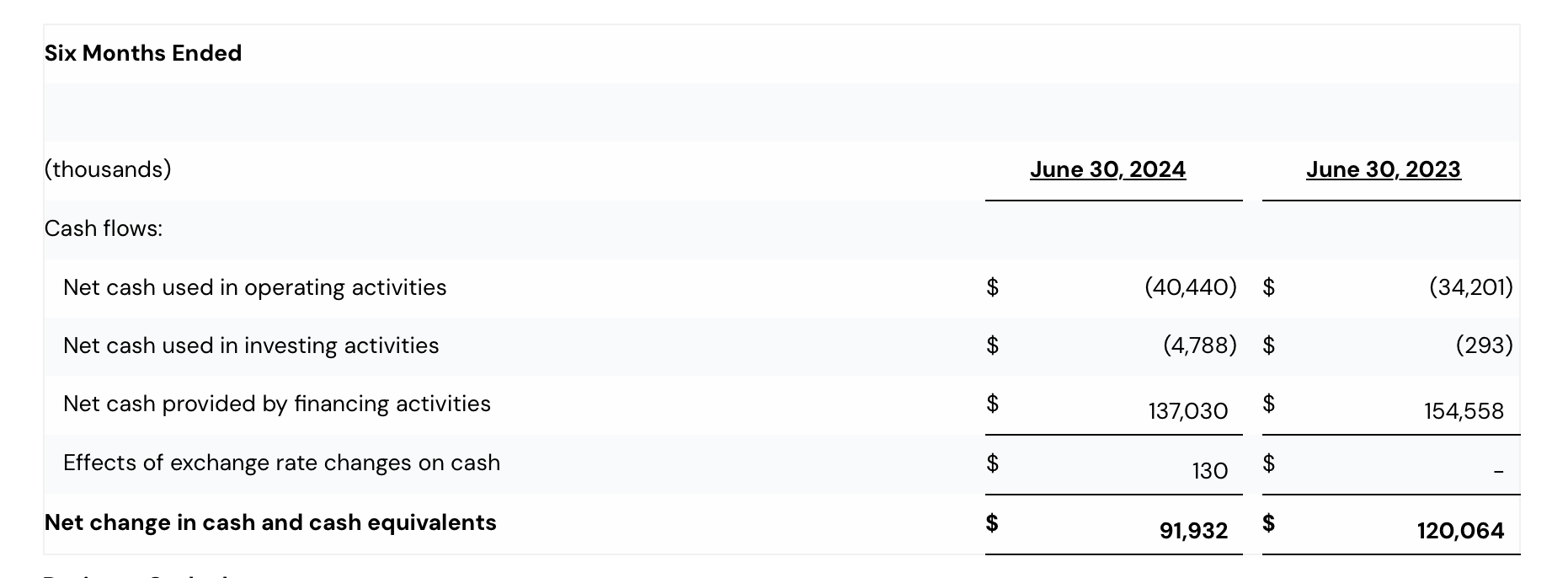Image resolution: width=1568 pixels, height=578 pixels.
Task: Select the 91,932 net change total
Action: click(1193, 531)
